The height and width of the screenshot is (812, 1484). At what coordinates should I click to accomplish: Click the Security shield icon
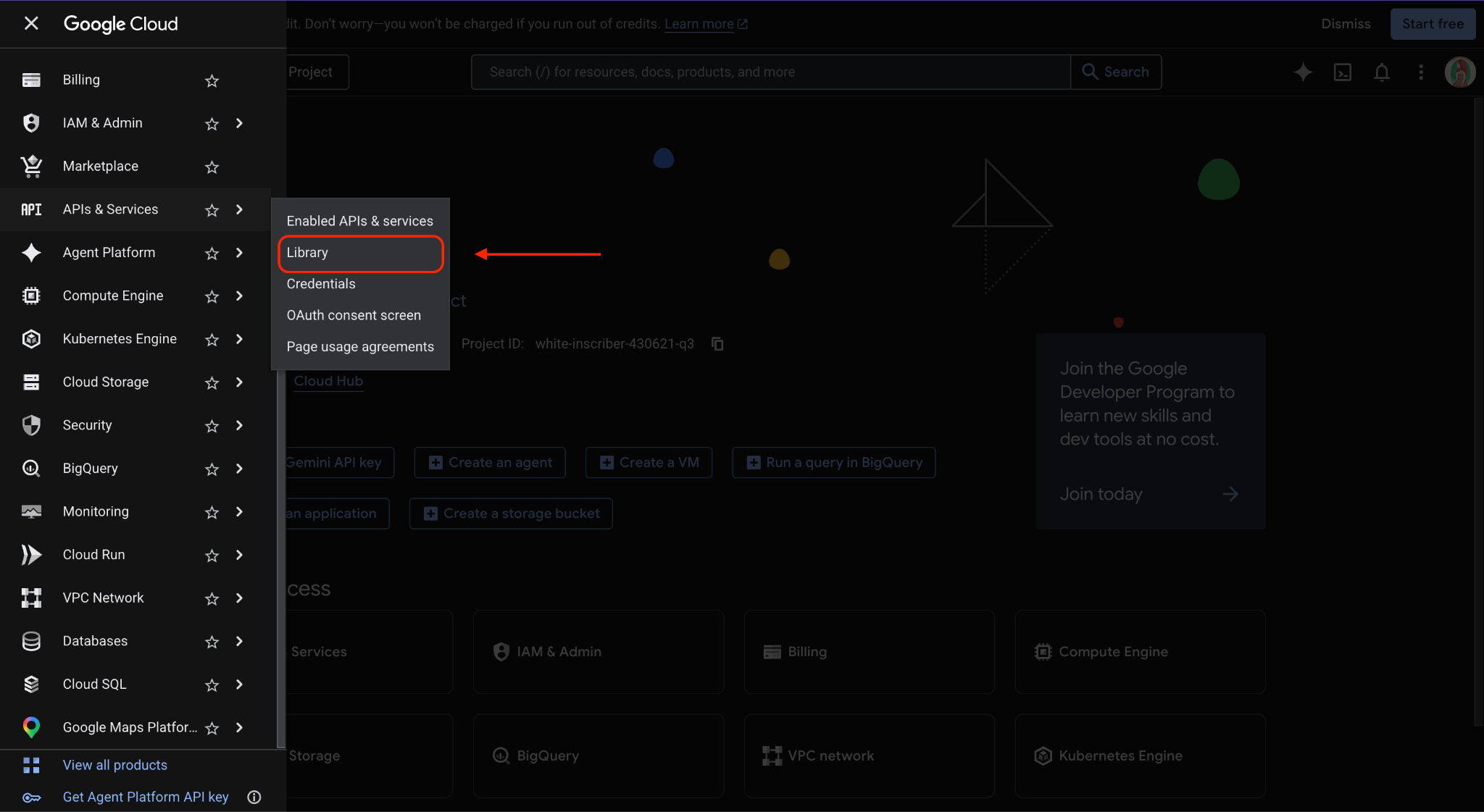(31, 425)
